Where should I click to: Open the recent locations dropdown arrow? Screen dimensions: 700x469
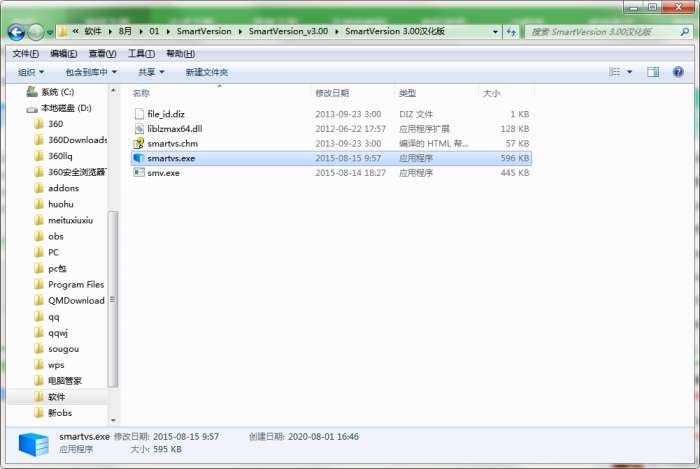[50, 33]
